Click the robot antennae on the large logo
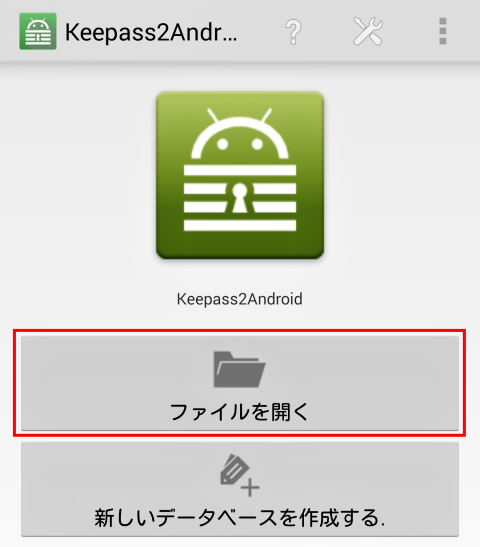 pos(240,115)
